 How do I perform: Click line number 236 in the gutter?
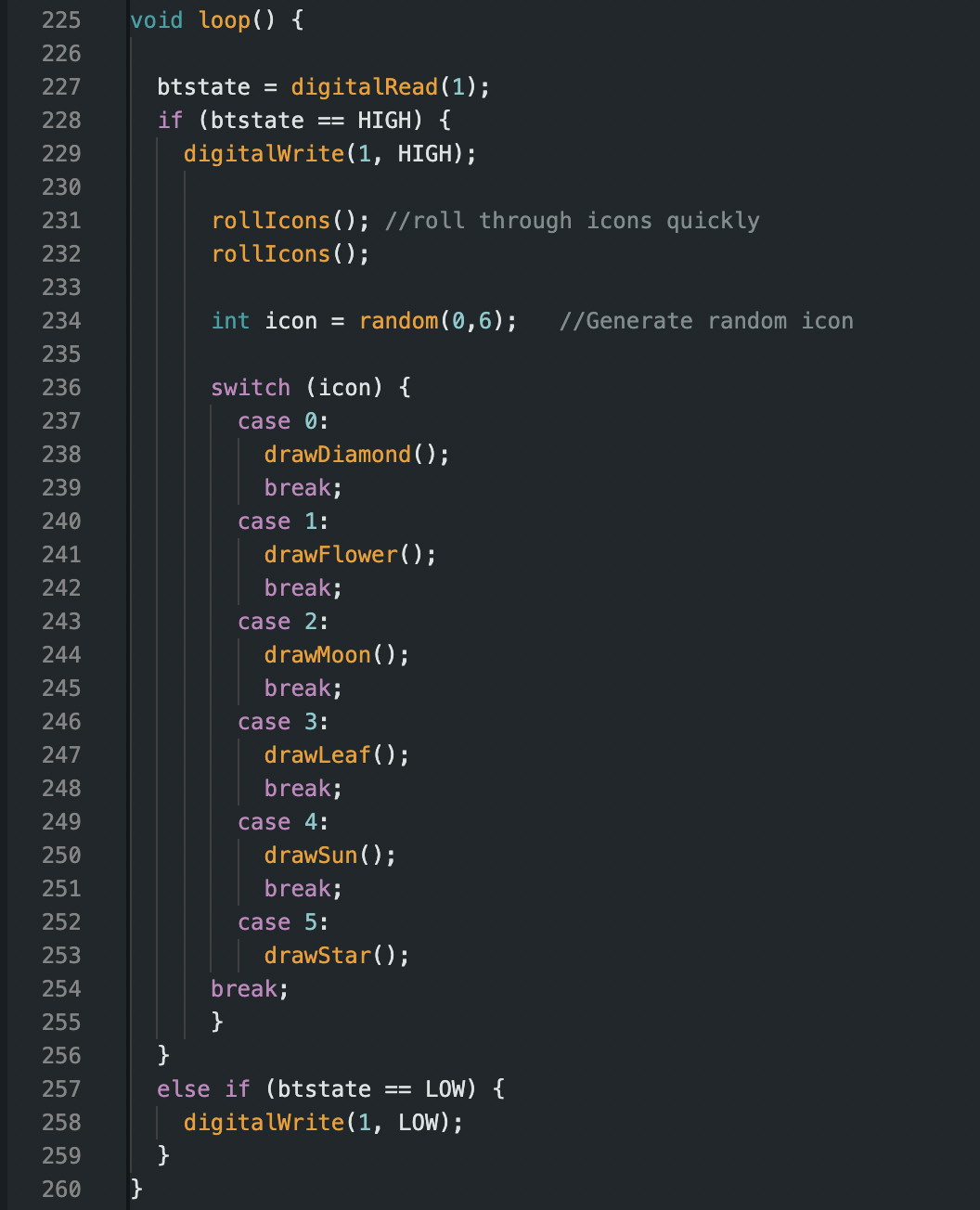click(x=61, y=387)
